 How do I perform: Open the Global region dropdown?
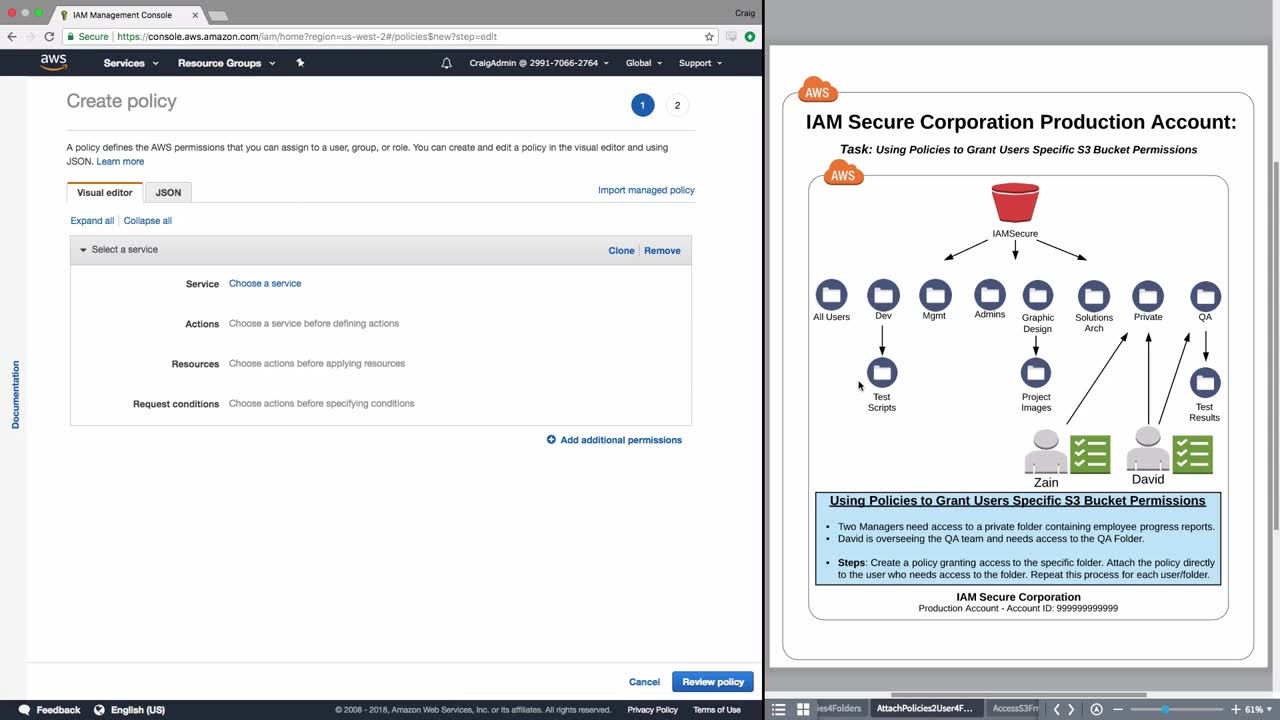pyautogui.click(x=644, y=63)
